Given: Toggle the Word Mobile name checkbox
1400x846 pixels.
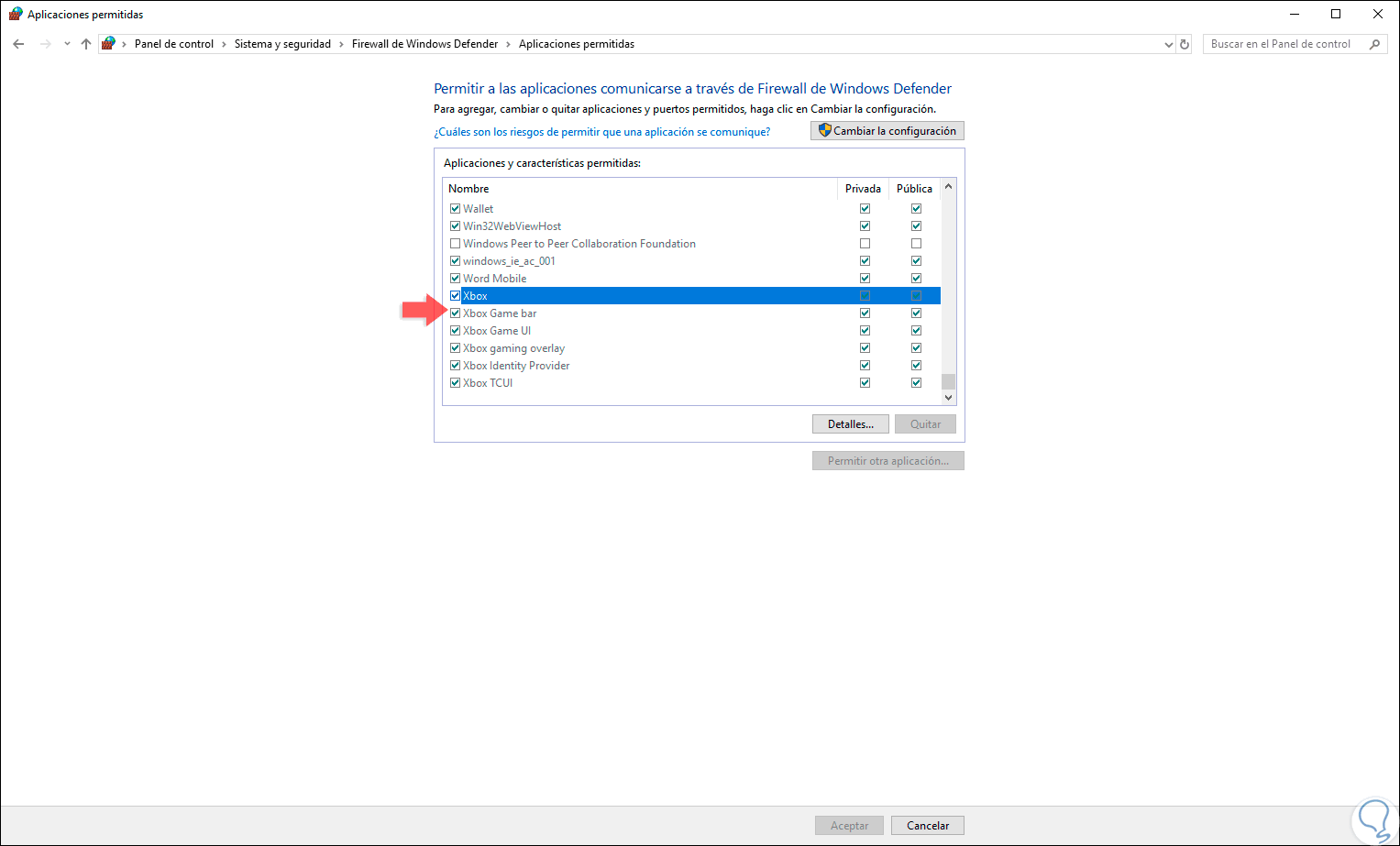Looking at the screenshot, I should (x=455, y=279).
